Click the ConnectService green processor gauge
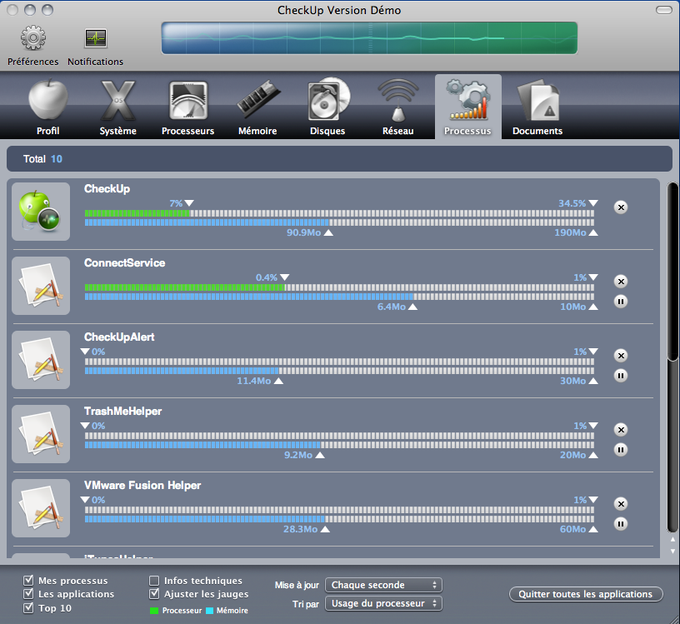This screenshot has width=680, height=624. tap(185, 287)
